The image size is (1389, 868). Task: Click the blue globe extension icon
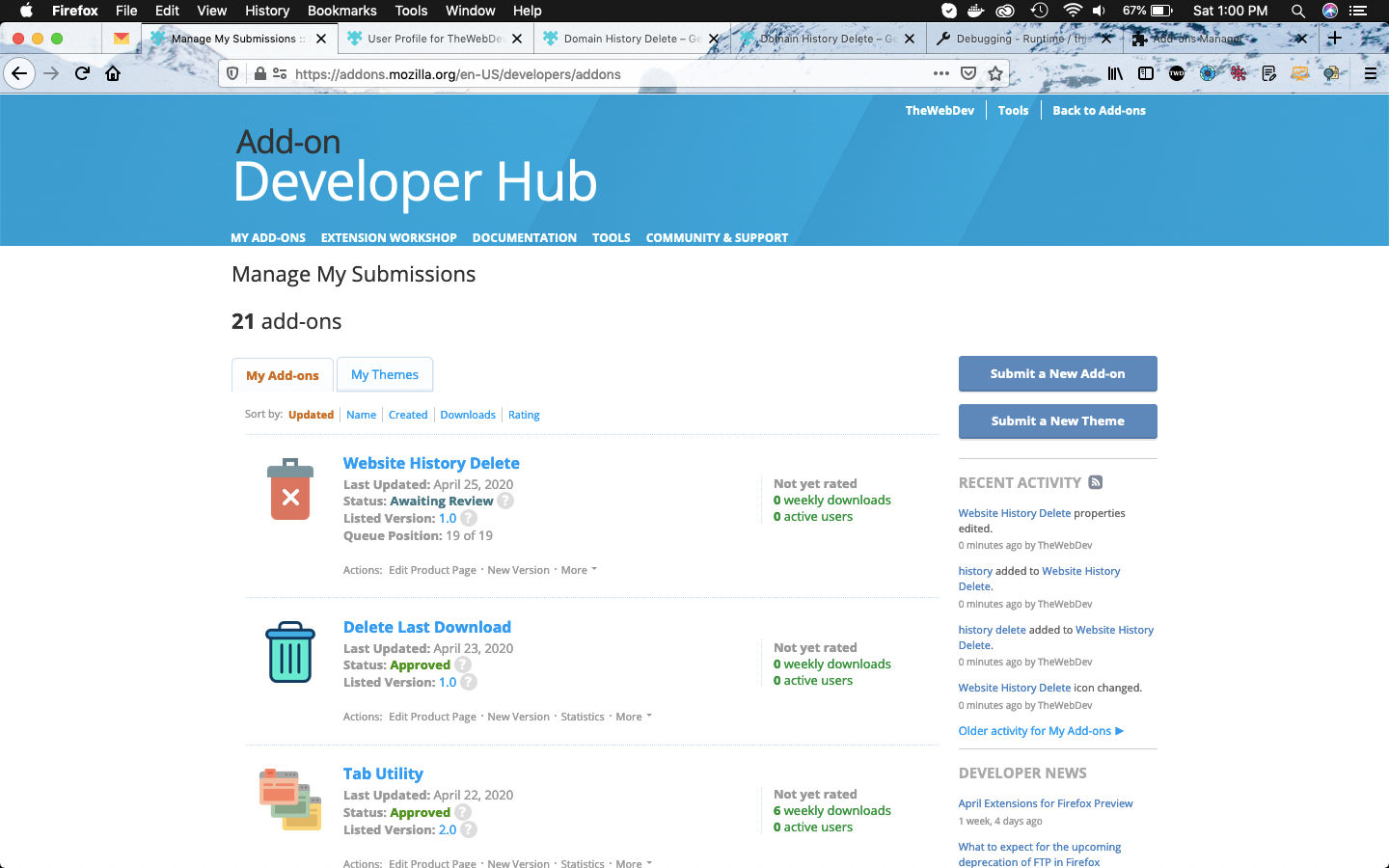pyautogui.click(x=1208, y=73)
